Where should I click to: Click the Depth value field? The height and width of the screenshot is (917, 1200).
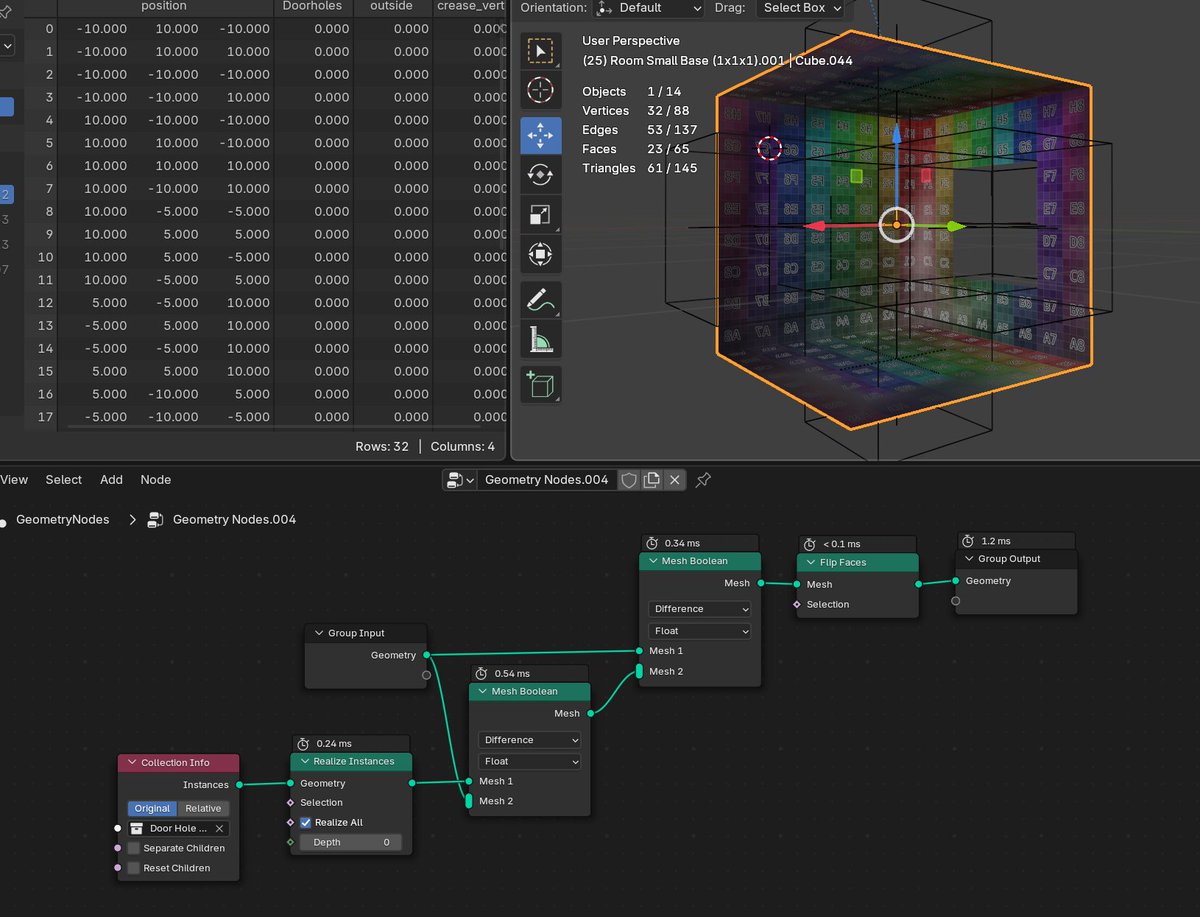(351, 842)
